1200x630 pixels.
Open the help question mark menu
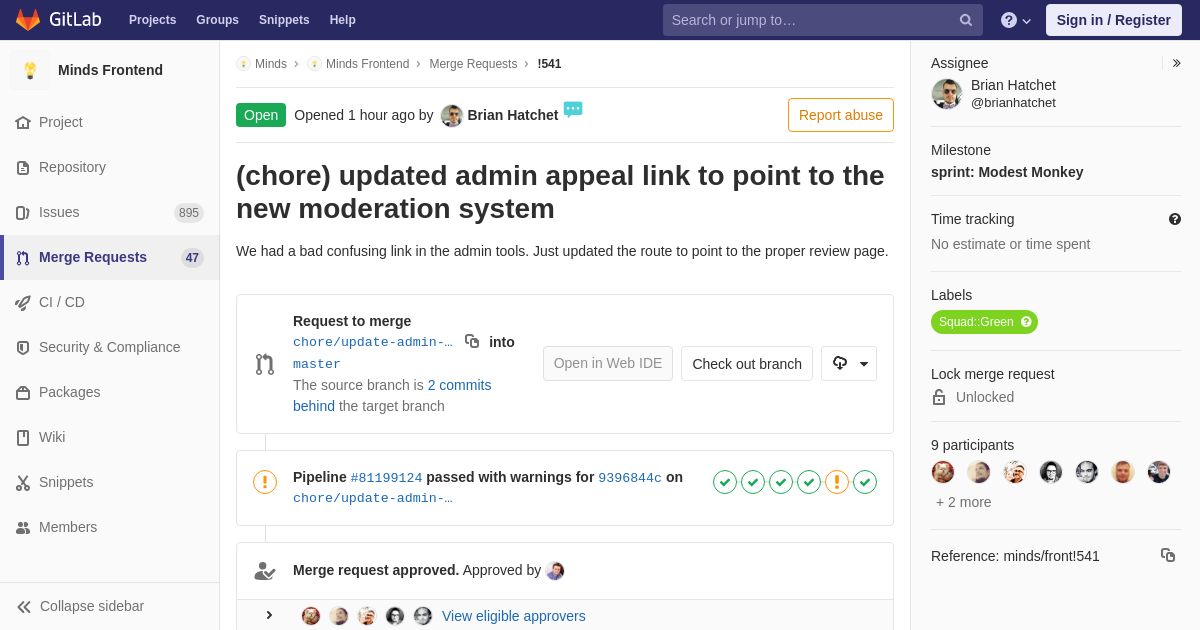(1016, 20)
